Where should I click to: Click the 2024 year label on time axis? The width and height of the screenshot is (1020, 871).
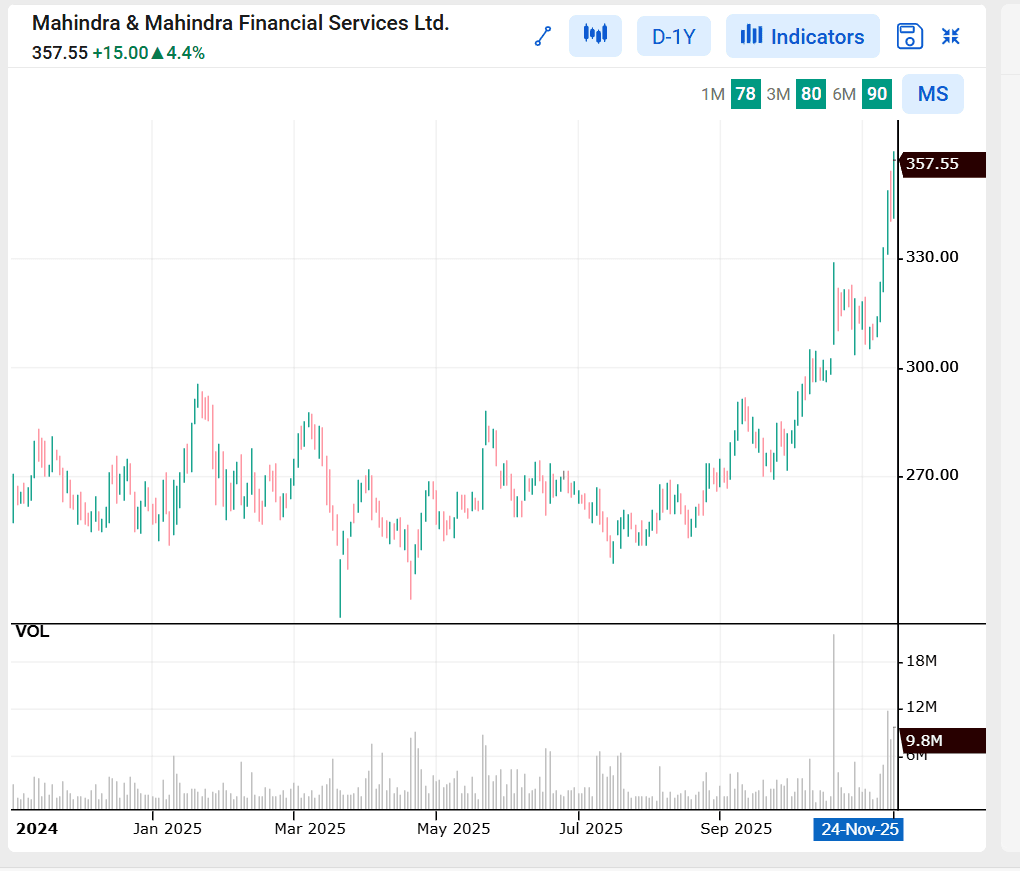pos(36,829)
